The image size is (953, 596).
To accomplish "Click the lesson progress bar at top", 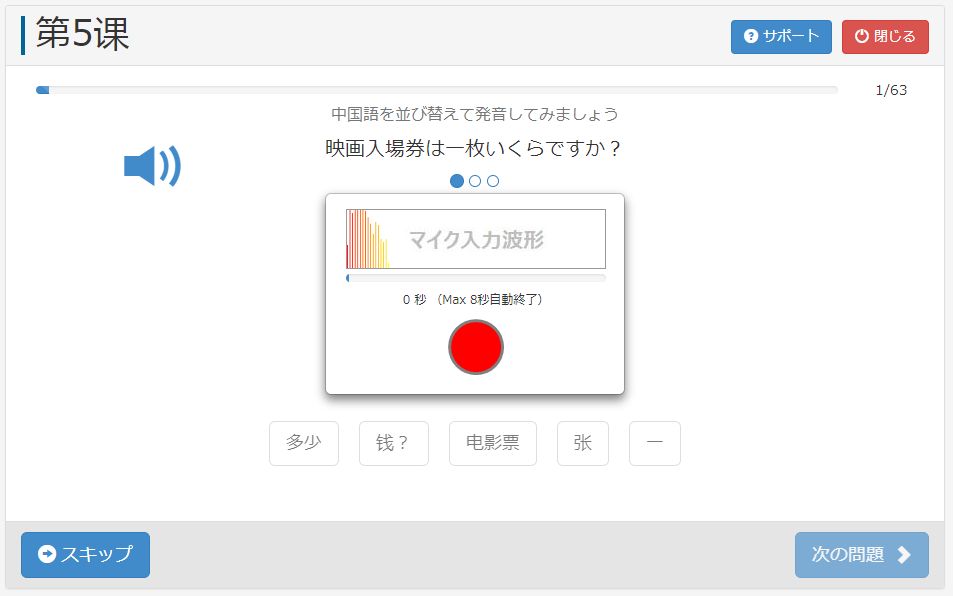I will pyautogui.click(x=436, y=90).
